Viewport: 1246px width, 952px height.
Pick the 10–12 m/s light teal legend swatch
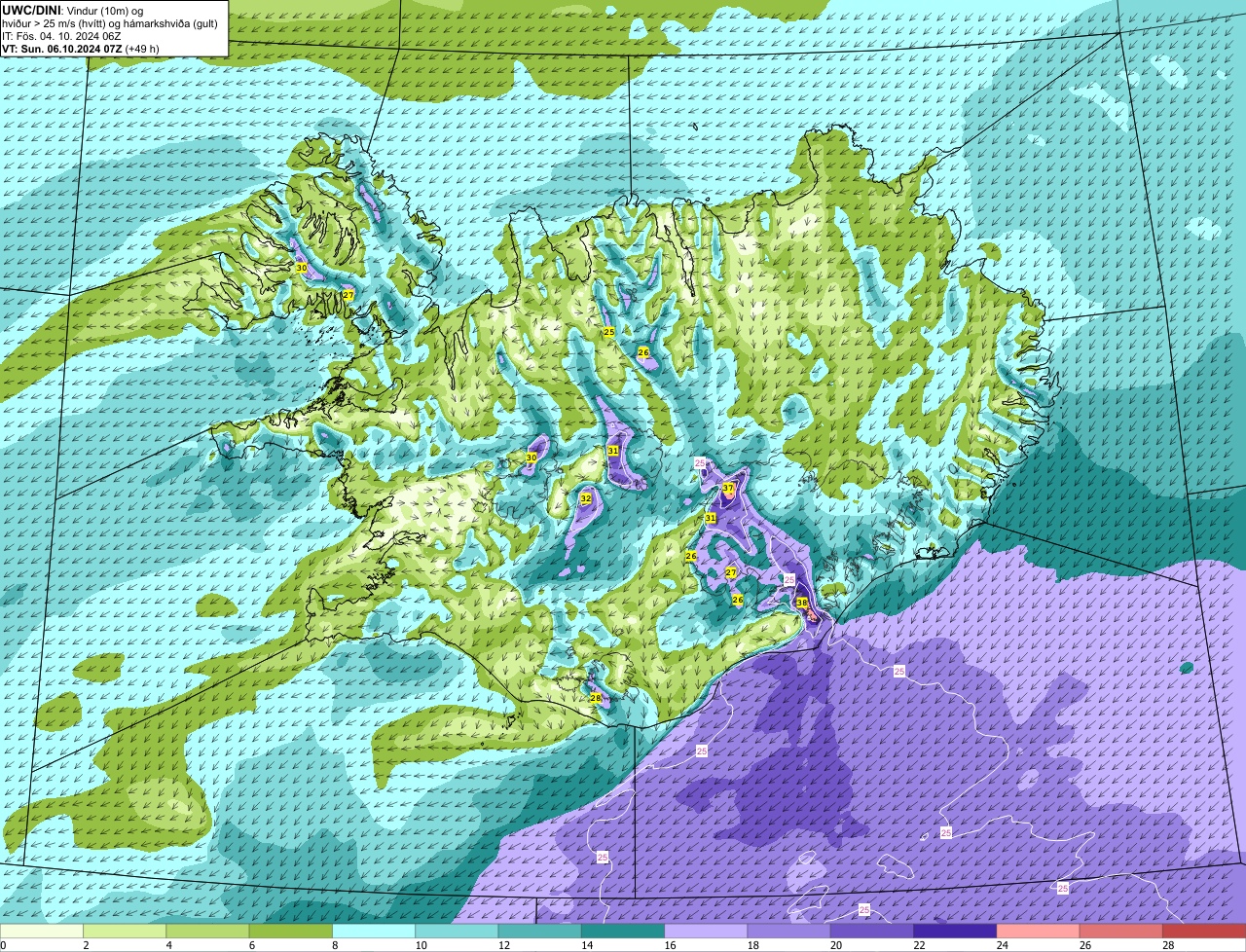coord(457,932)
